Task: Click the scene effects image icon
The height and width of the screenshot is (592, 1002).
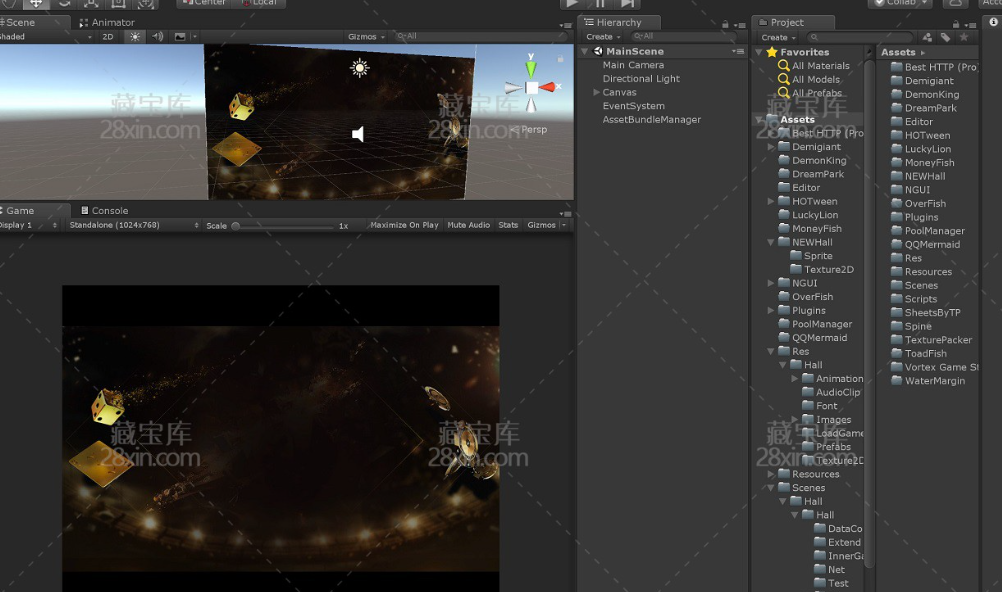Action: pyautogui.click(x=180, y=37)
